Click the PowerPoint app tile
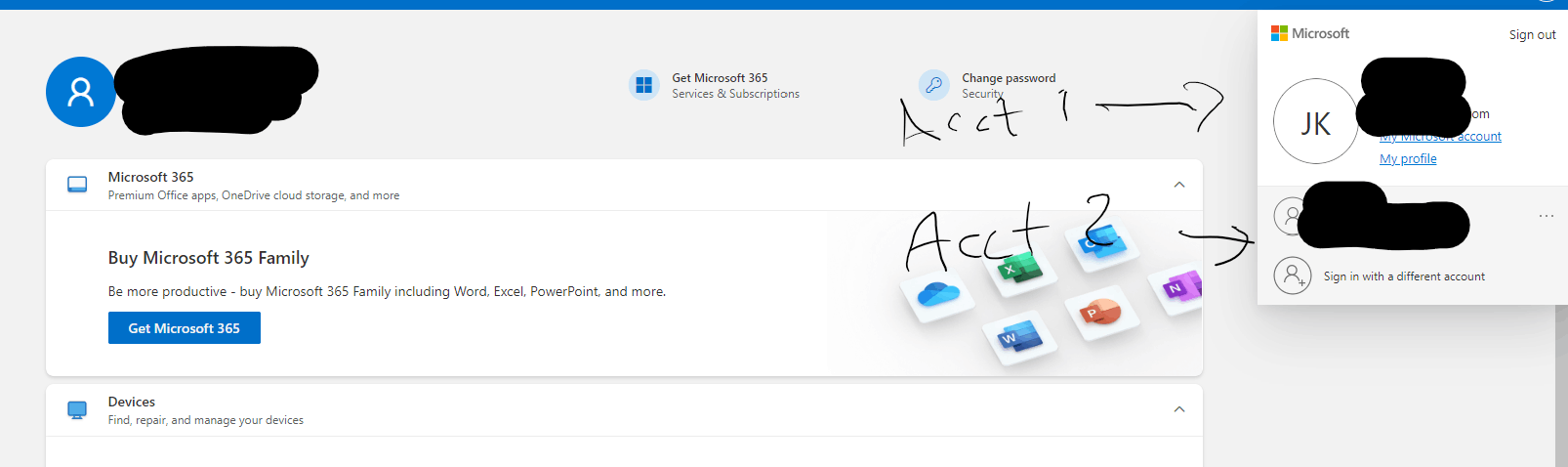Image resolution: width=1568 pixels, height=467 pixels. point(1101,314)
